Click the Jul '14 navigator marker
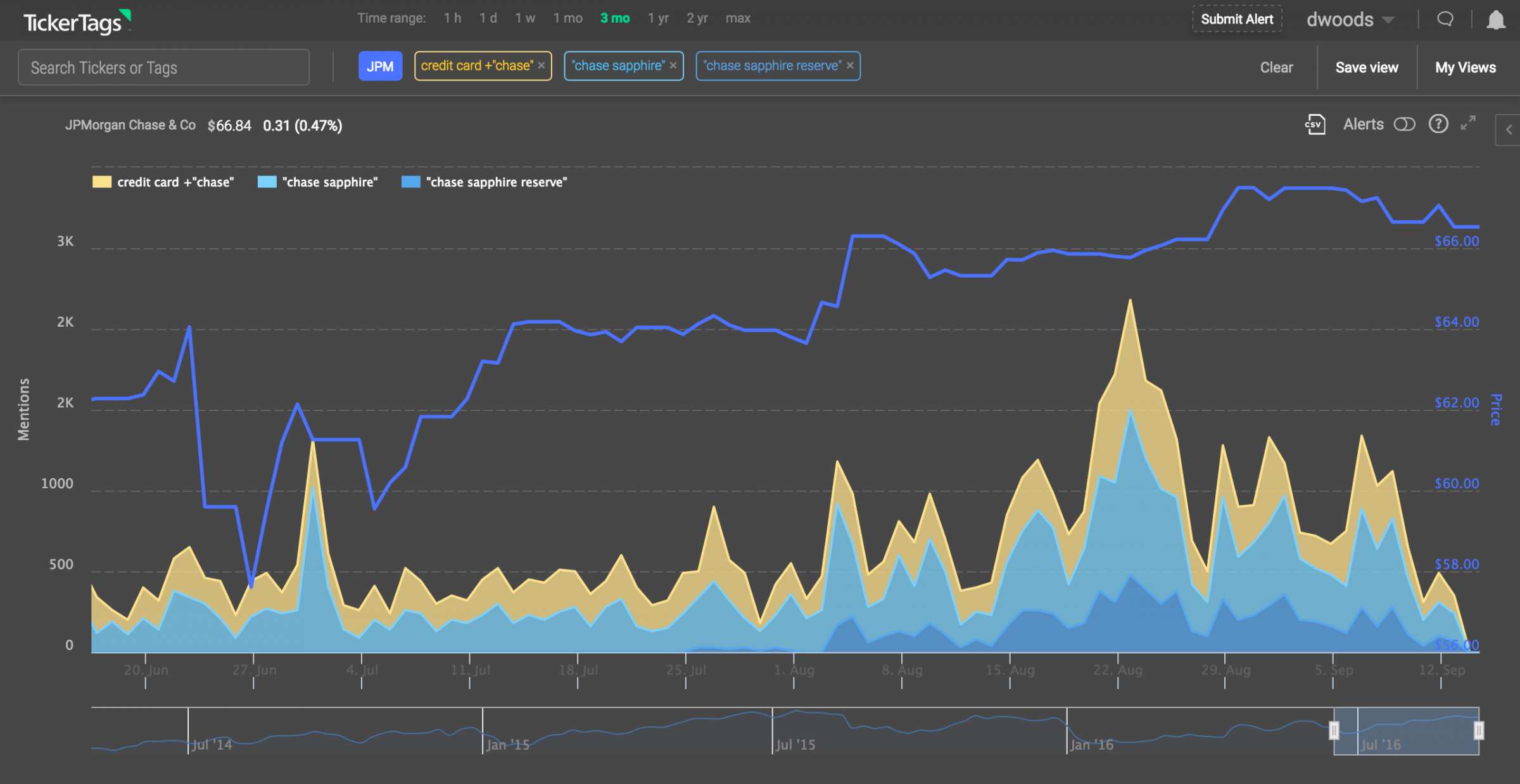 [212, 745]
